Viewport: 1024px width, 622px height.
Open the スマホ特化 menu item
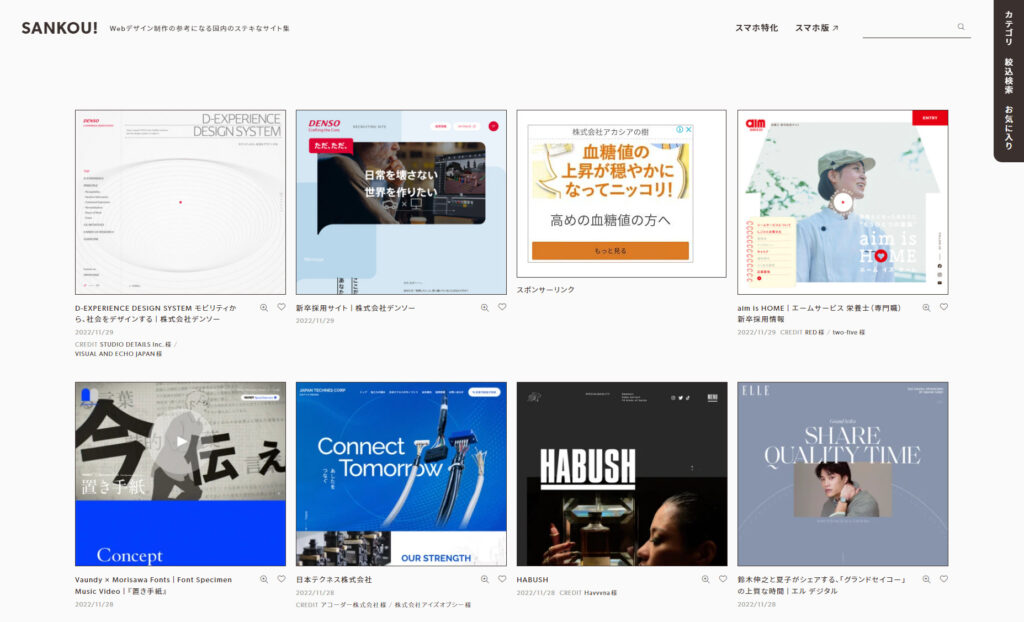(x=756, y=27)
